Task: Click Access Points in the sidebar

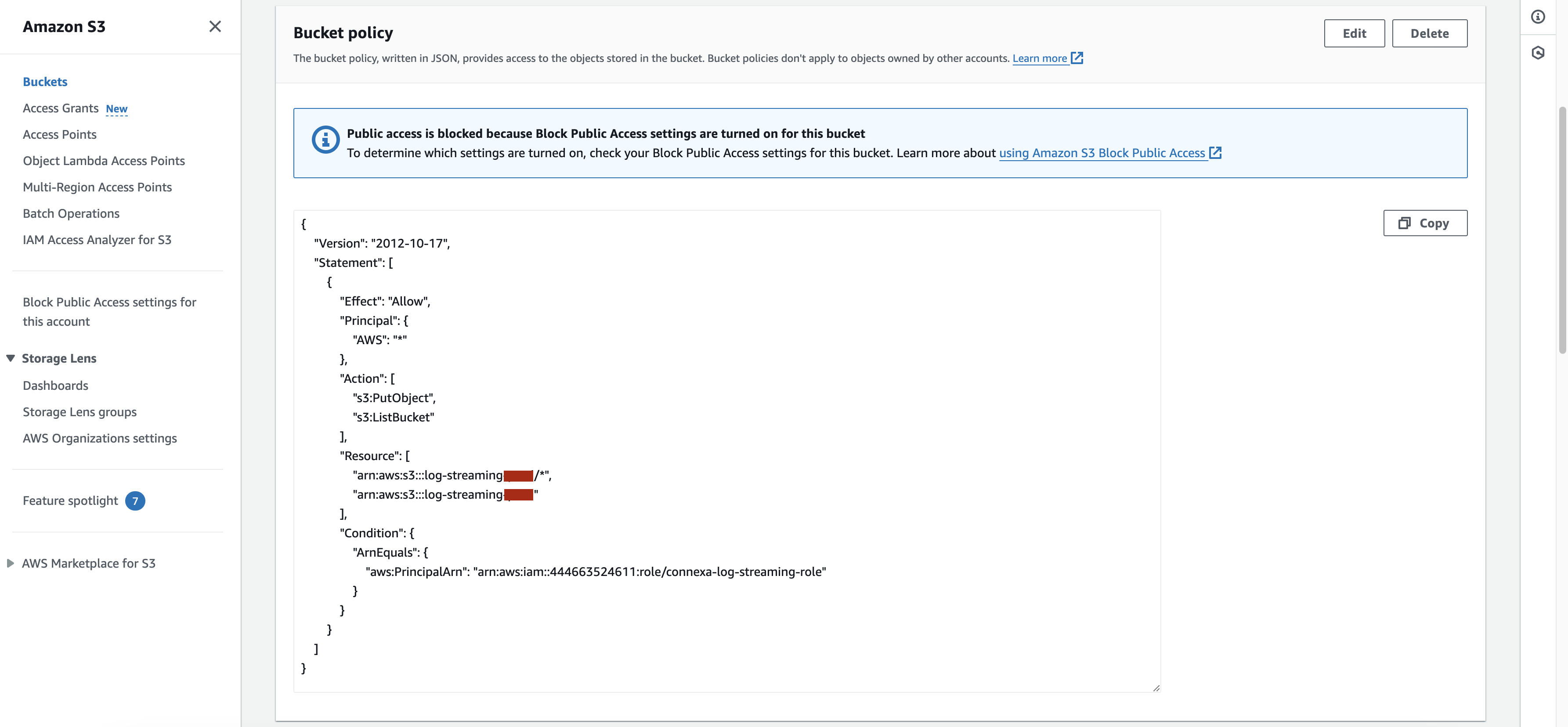Action: click(x=59, y=134)
